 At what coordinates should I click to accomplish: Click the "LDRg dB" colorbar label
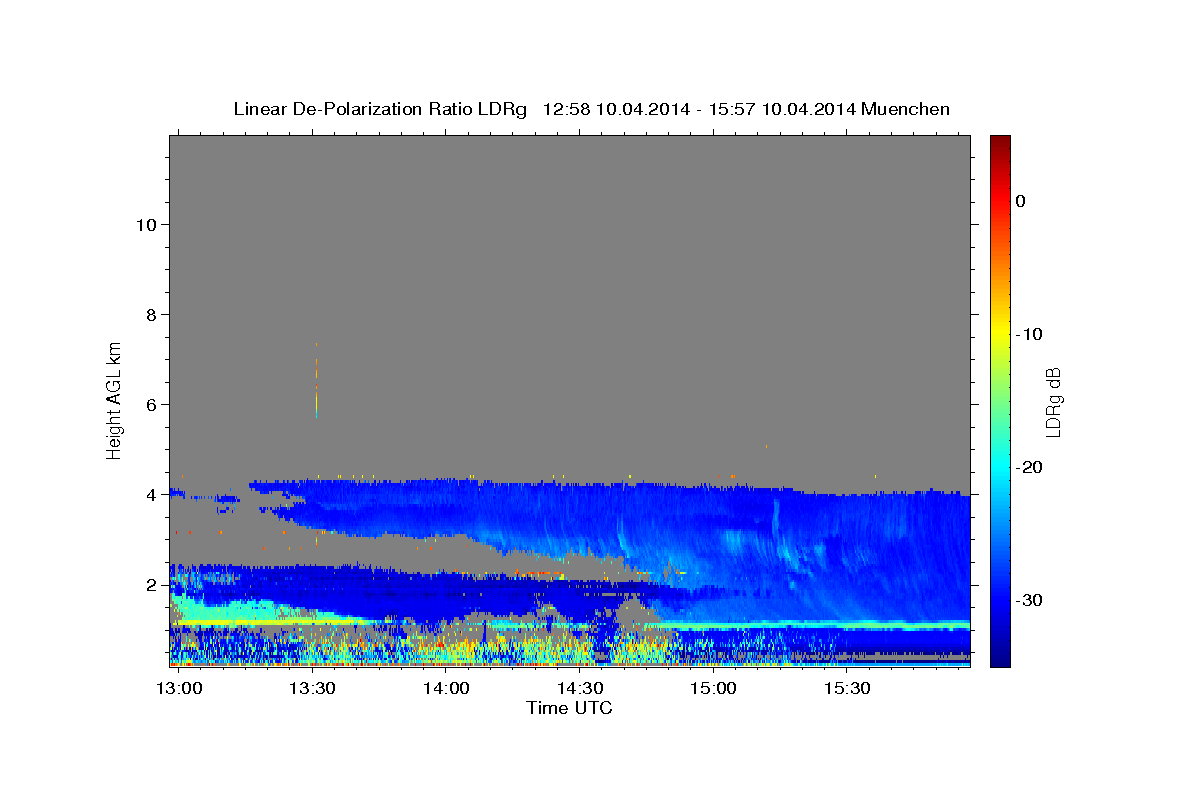point(1052,402)
